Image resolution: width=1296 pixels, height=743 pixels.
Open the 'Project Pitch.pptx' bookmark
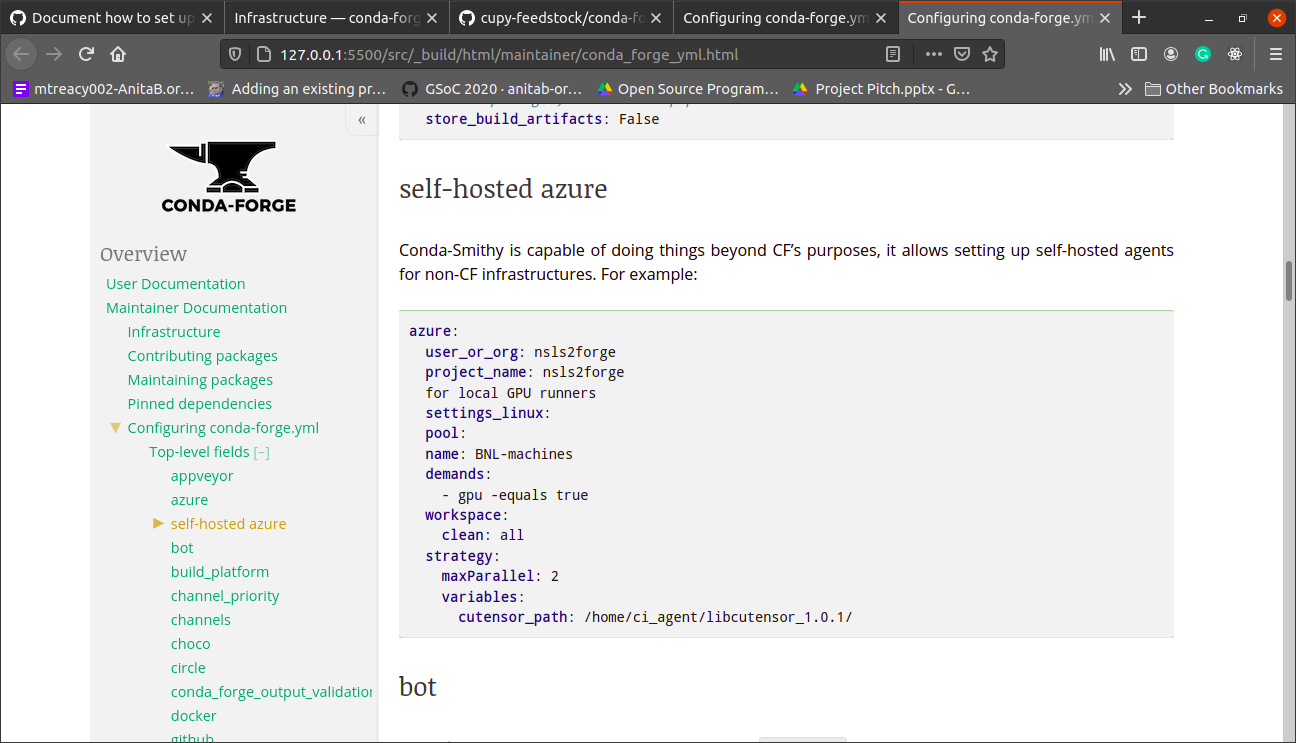click(x=881, y=89)
